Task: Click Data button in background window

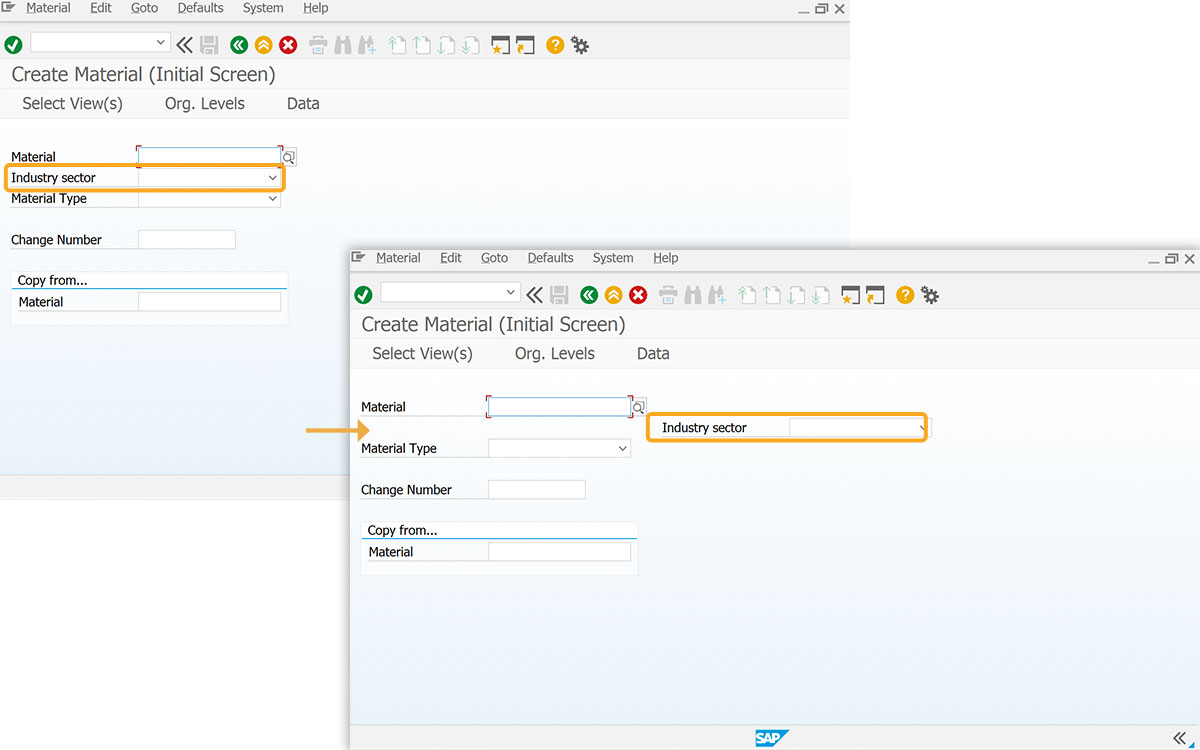Action: tap(303, 104)
